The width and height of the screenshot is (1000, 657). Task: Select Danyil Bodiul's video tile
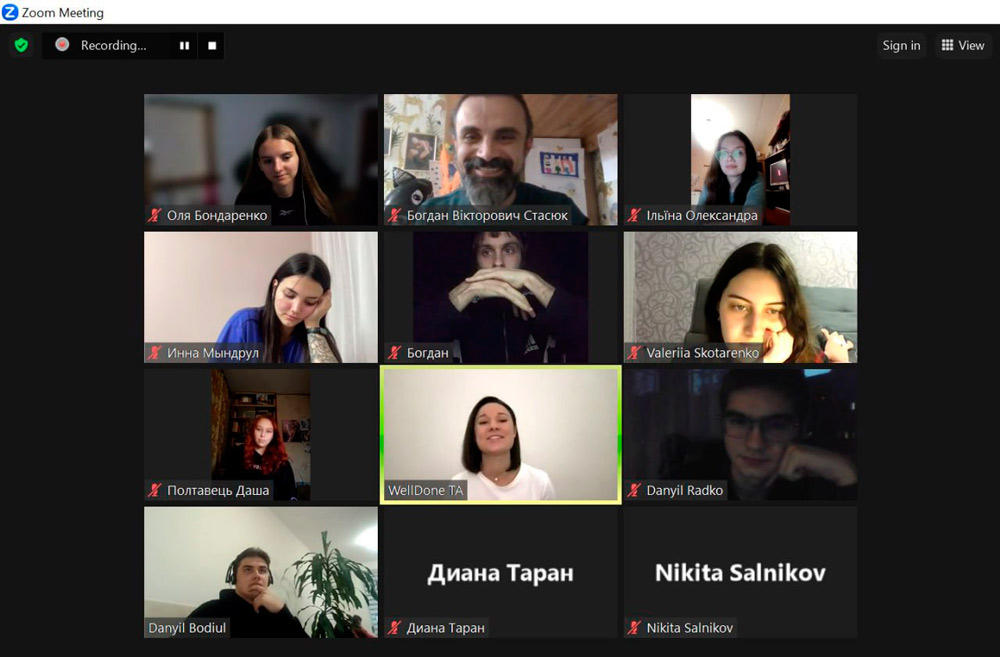click(261, 572)
